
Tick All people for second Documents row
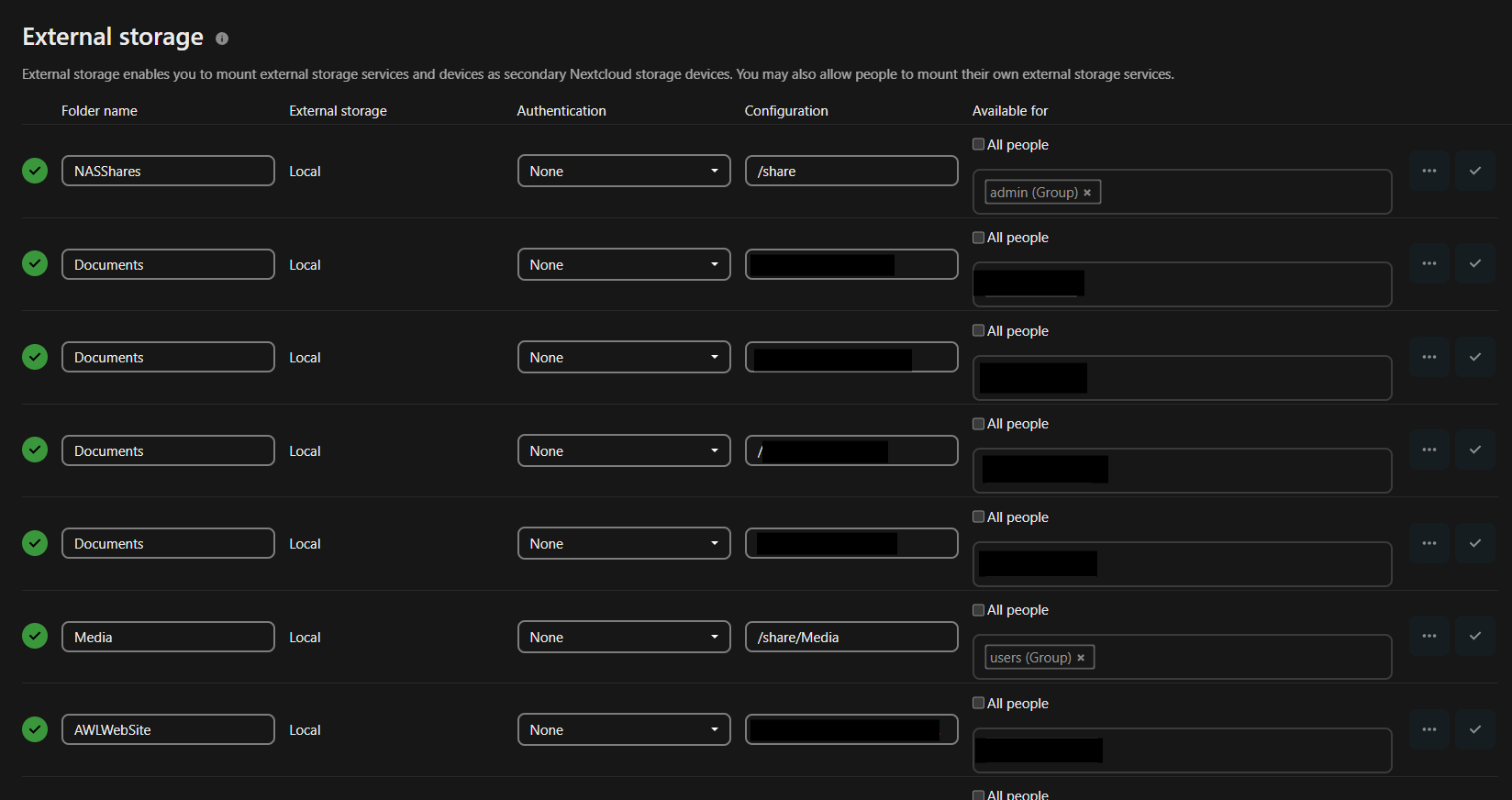coord(979,330)
